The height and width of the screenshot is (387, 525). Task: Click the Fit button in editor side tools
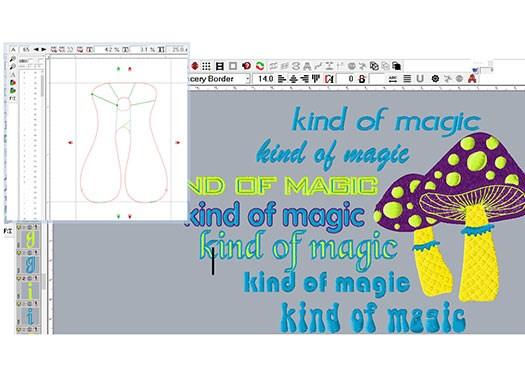[12, 99]
